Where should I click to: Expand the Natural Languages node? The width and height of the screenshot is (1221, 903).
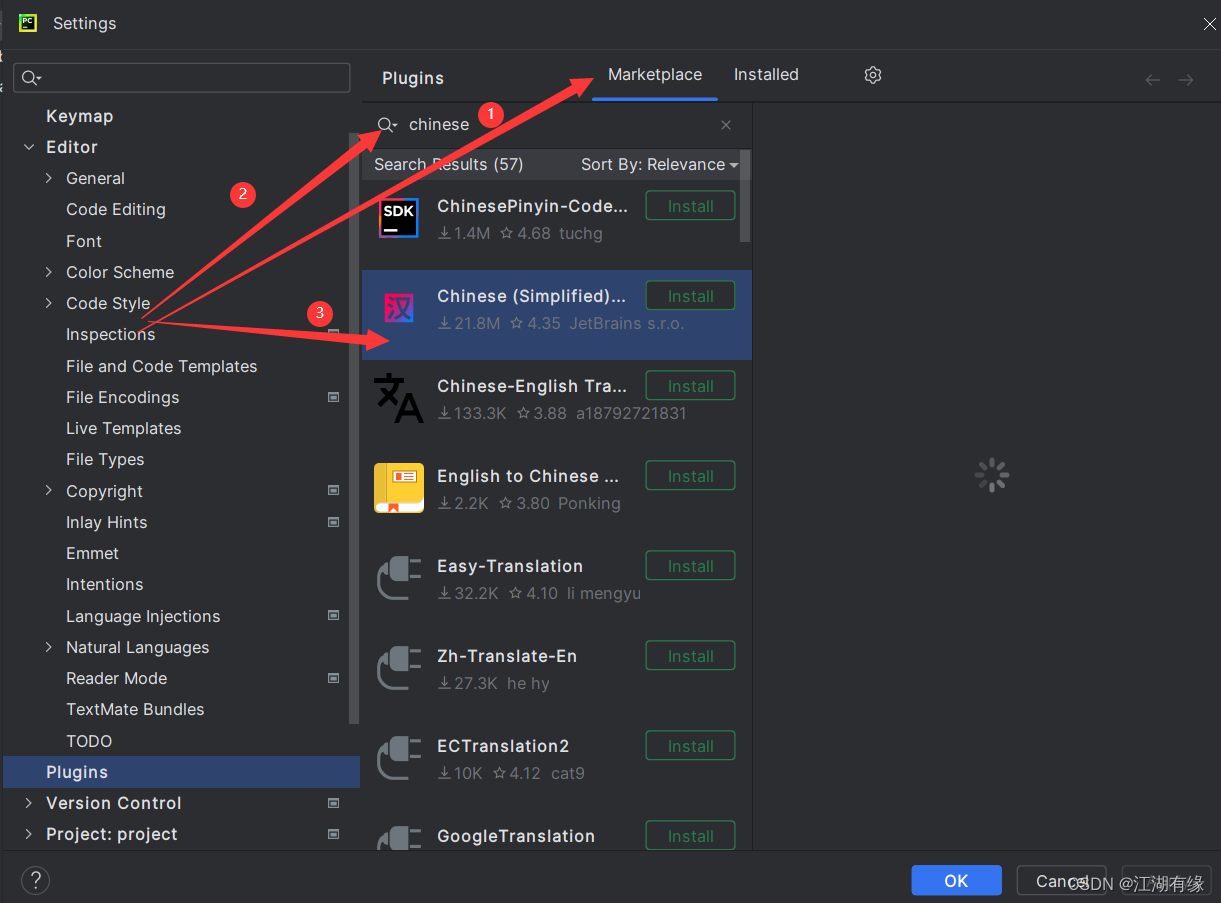(x=49, y=647)
